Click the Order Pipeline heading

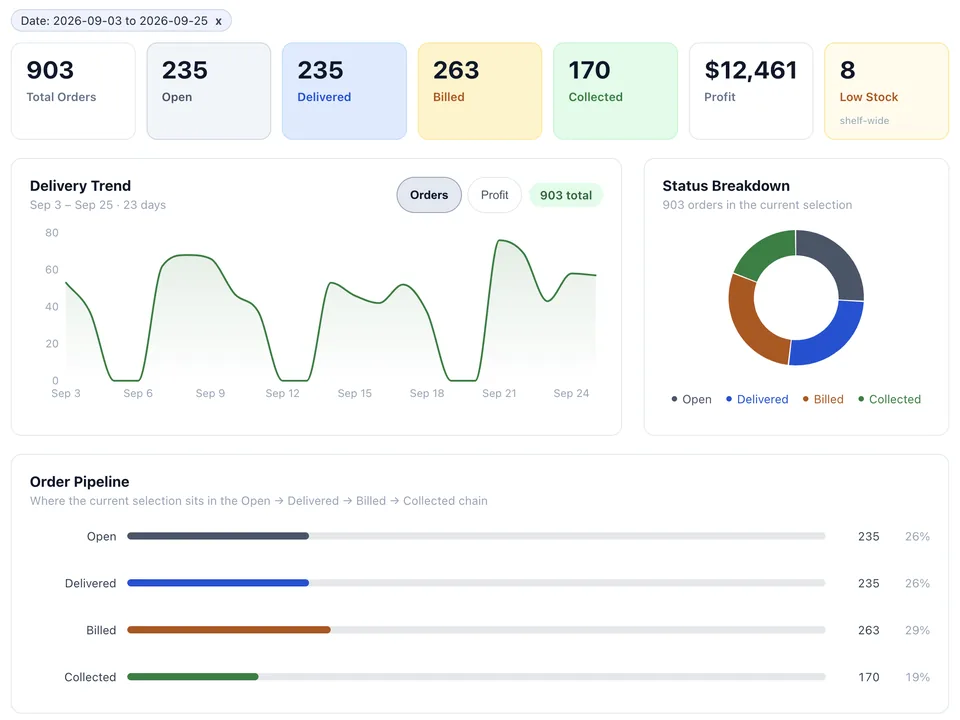[x=80, y=482]
